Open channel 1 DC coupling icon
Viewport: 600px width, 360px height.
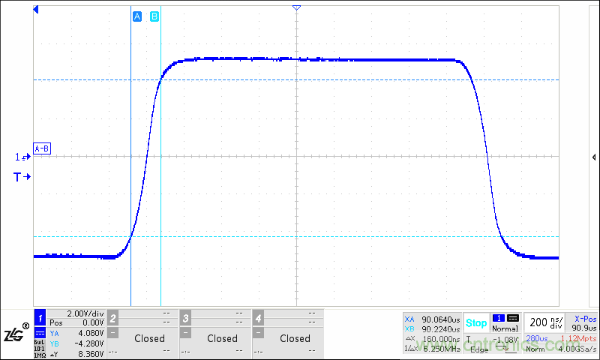pos(40,333)
